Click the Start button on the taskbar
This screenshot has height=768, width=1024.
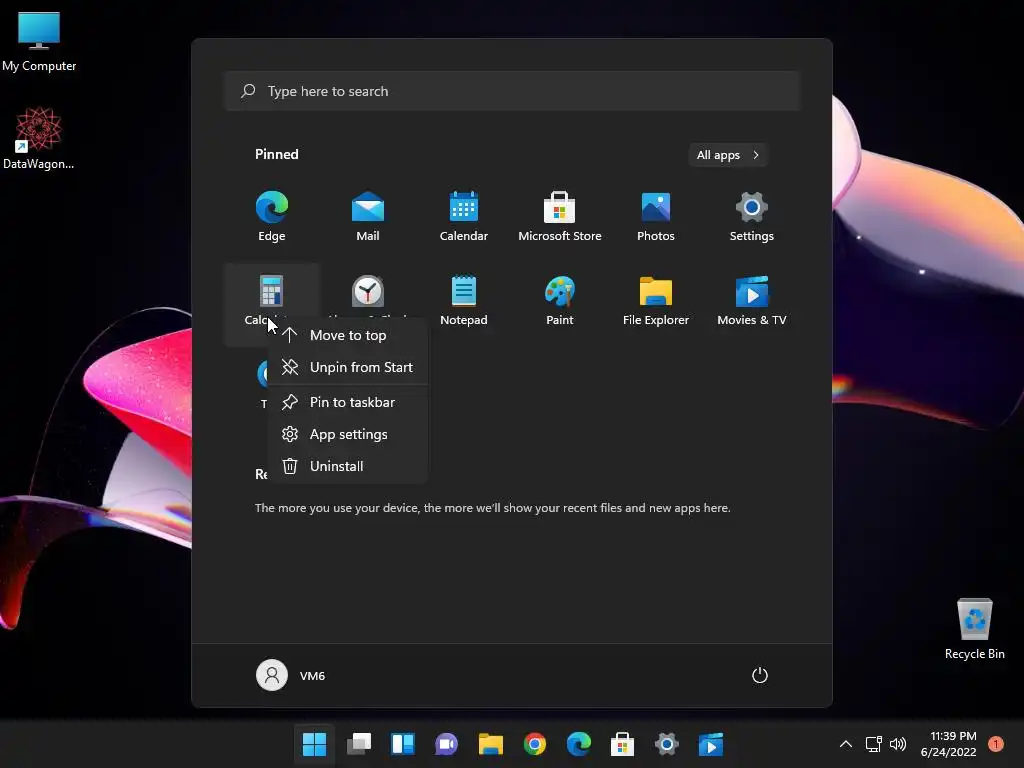pos(314,744)
